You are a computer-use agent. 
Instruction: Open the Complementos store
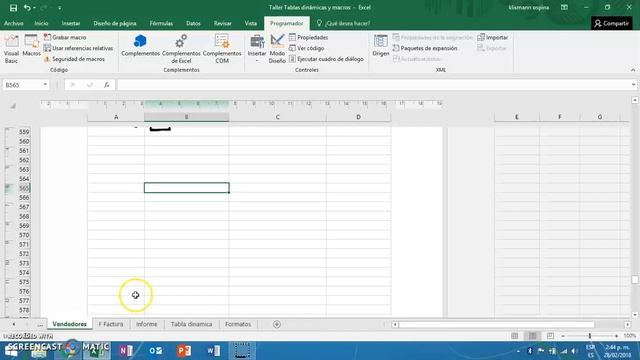point(140,46)
